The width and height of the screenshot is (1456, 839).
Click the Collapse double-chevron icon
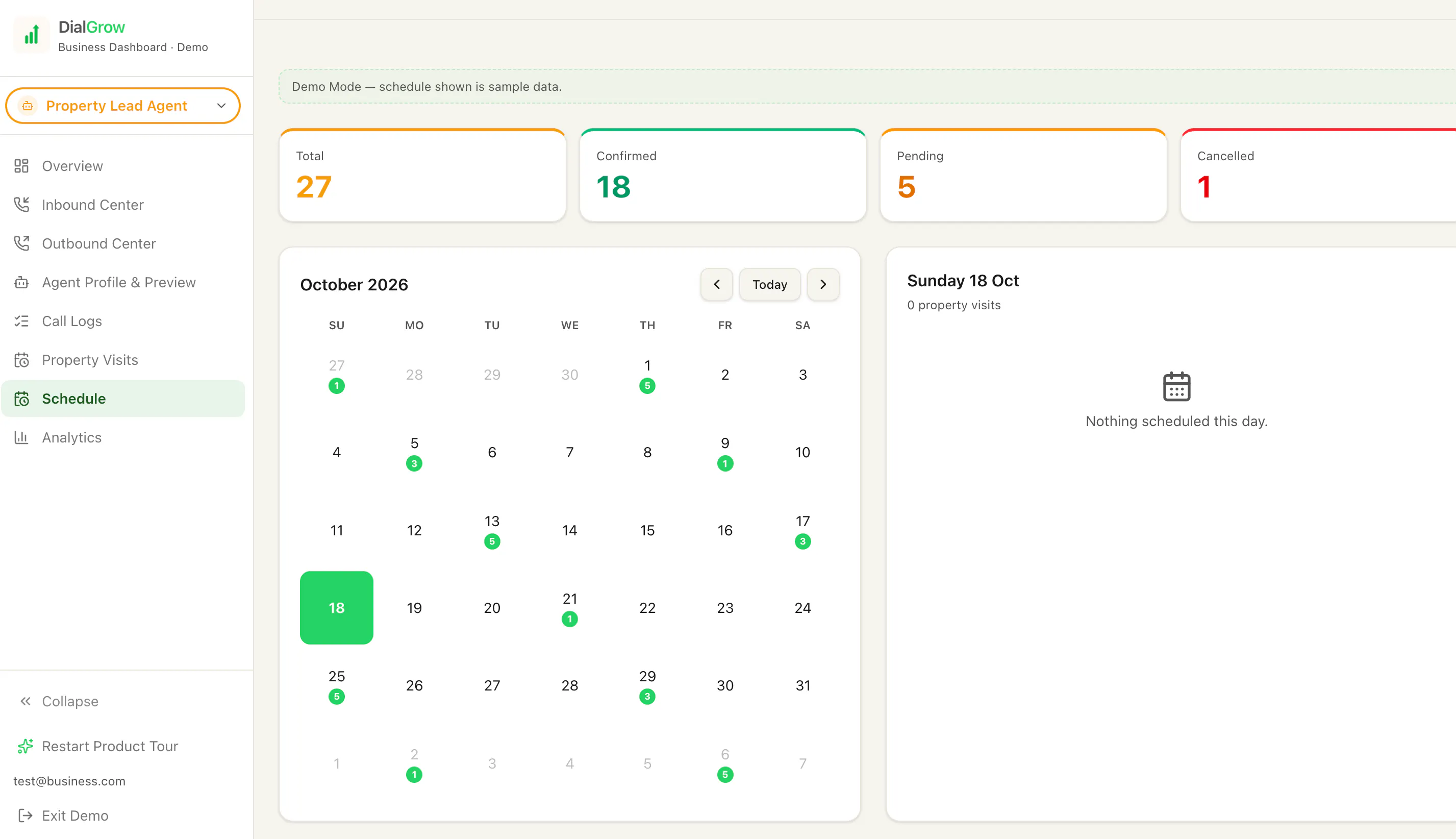26,701
